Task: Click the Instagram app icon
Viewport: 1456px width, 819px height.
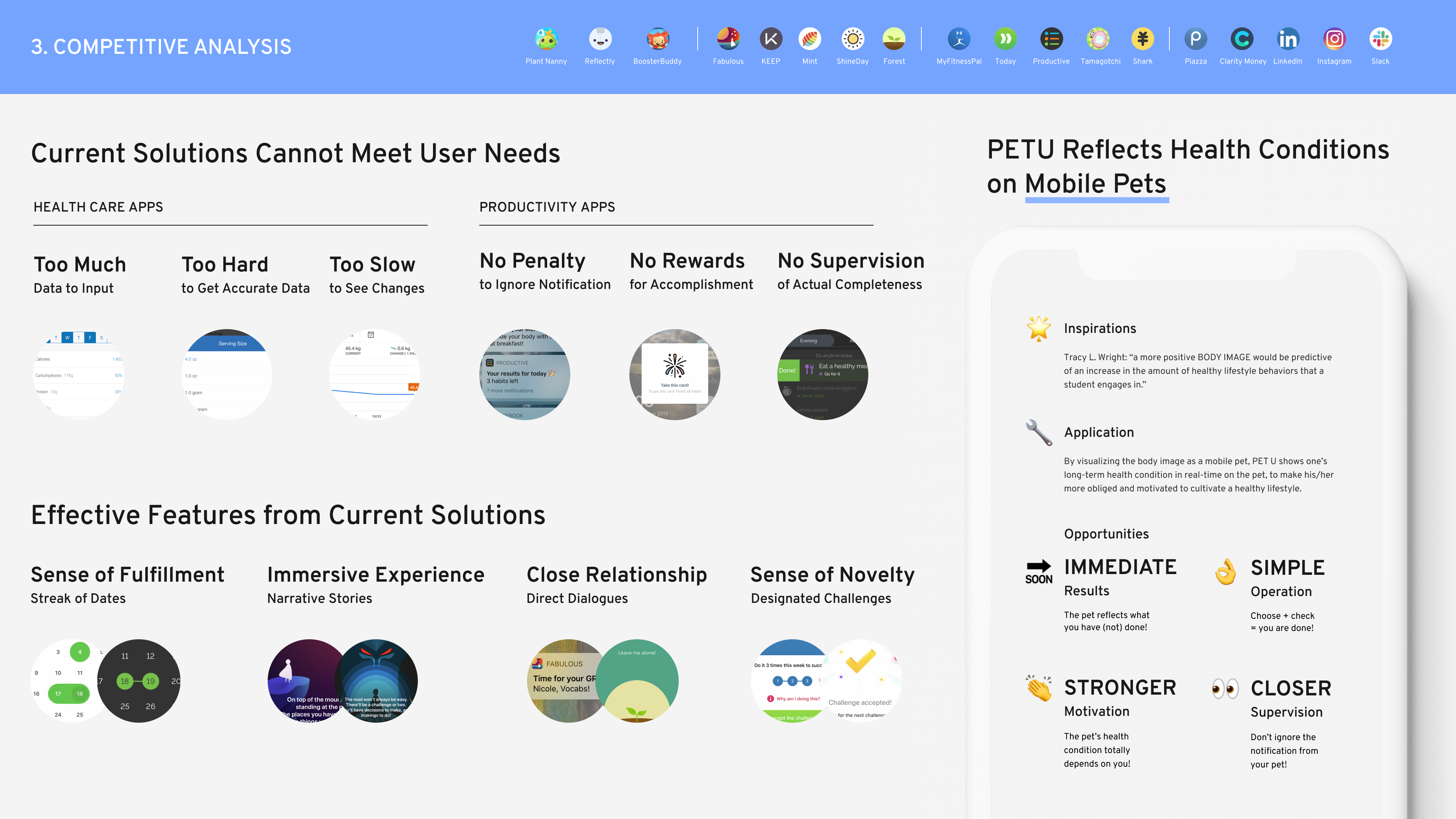Action: pos(1334,39)
